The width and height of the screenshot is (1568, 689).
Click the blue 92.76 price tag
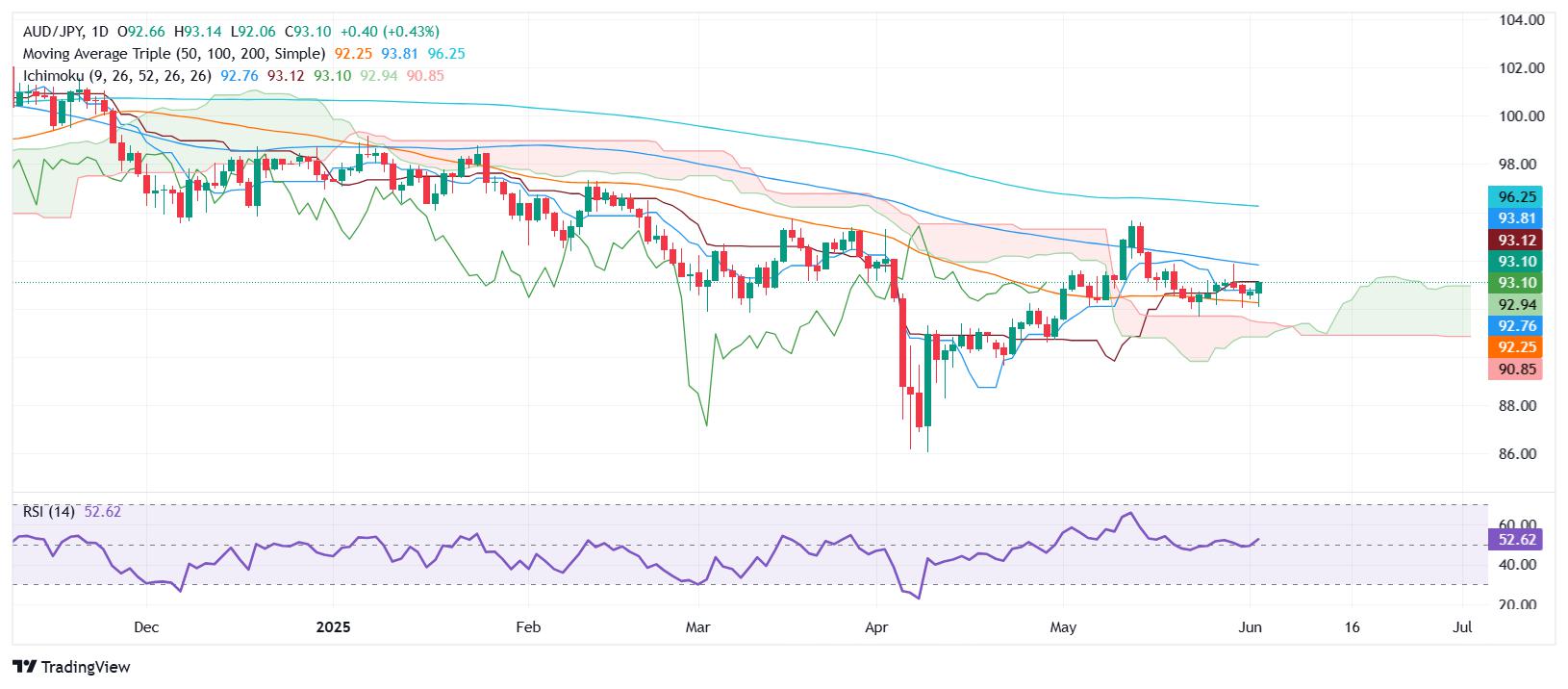(x=1515, y=325)
